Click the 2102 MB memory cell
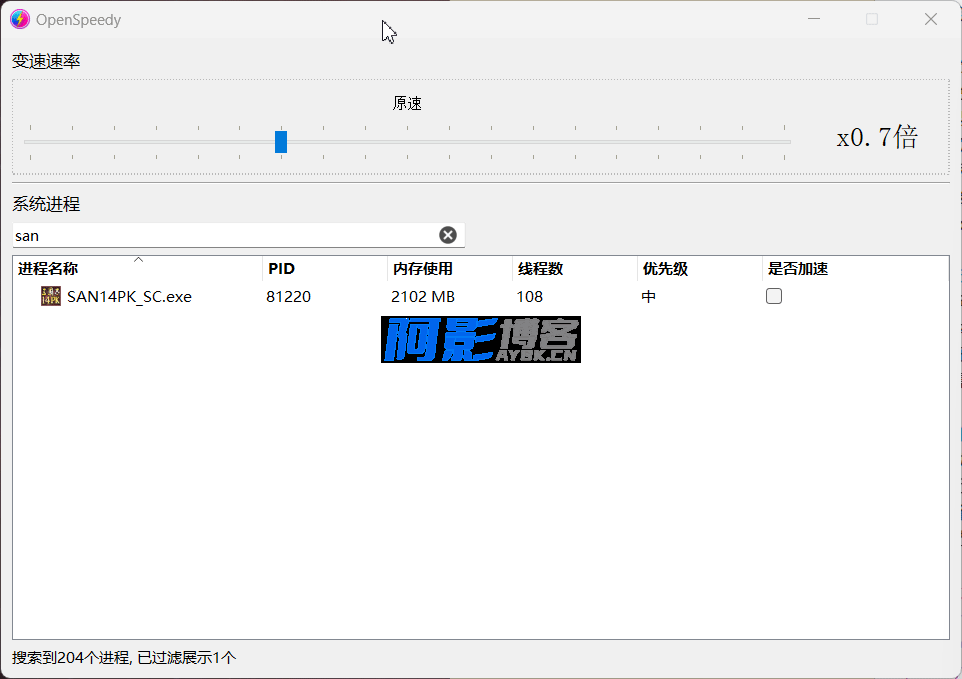This screenshot has width=962, height=679. 423,296
